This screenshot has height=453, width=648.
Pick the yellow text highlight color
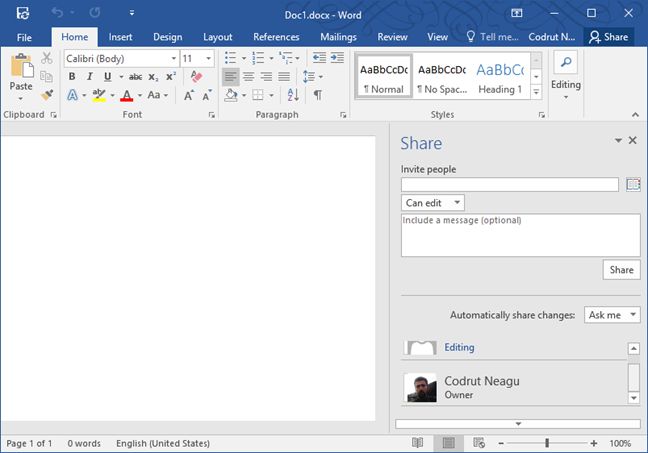click(x=99, y=95)
